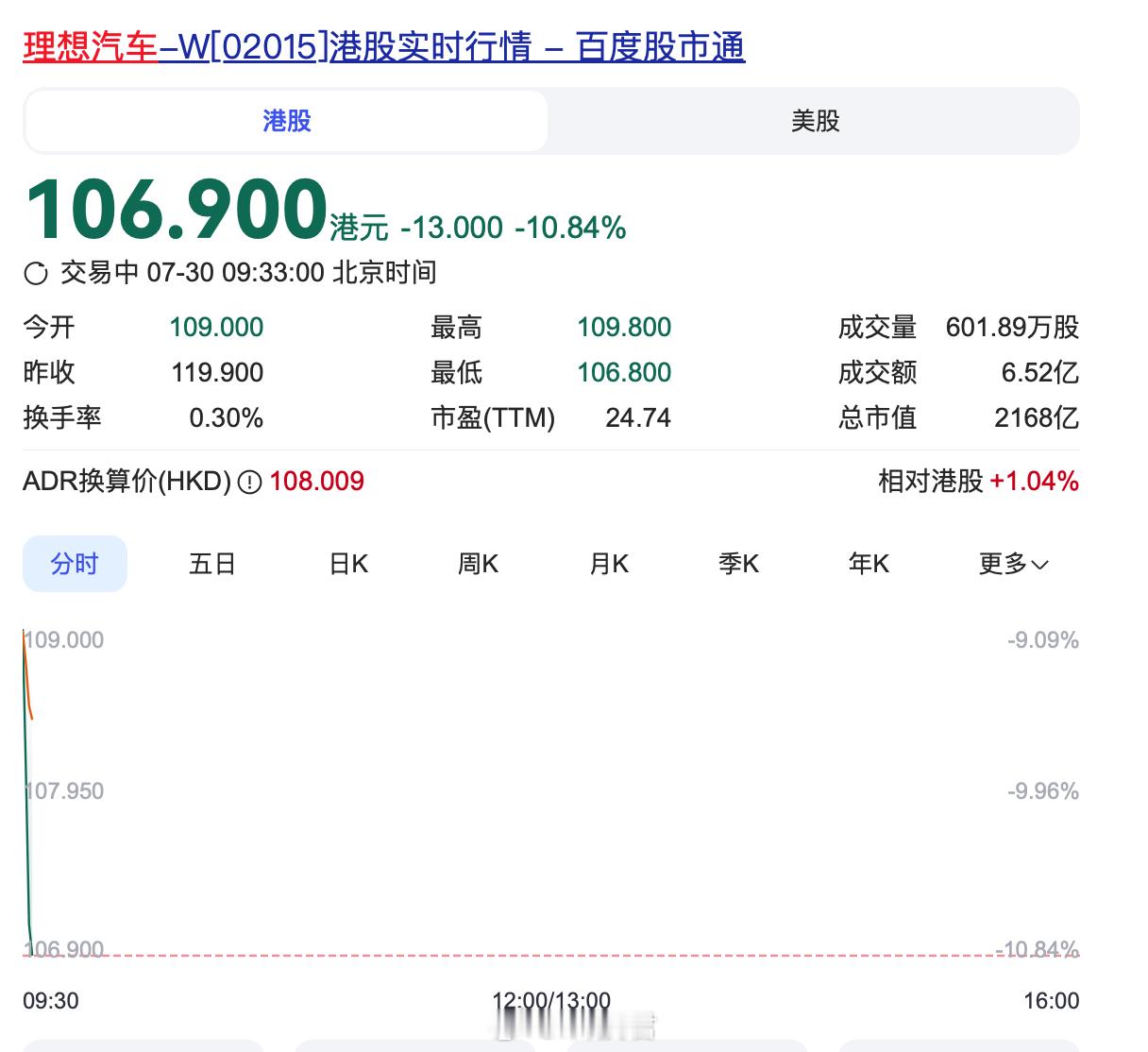1148x1052 pixels.
Task: Click the 成交额 value 6.52亿
Action: click(x=1040, y=372)
